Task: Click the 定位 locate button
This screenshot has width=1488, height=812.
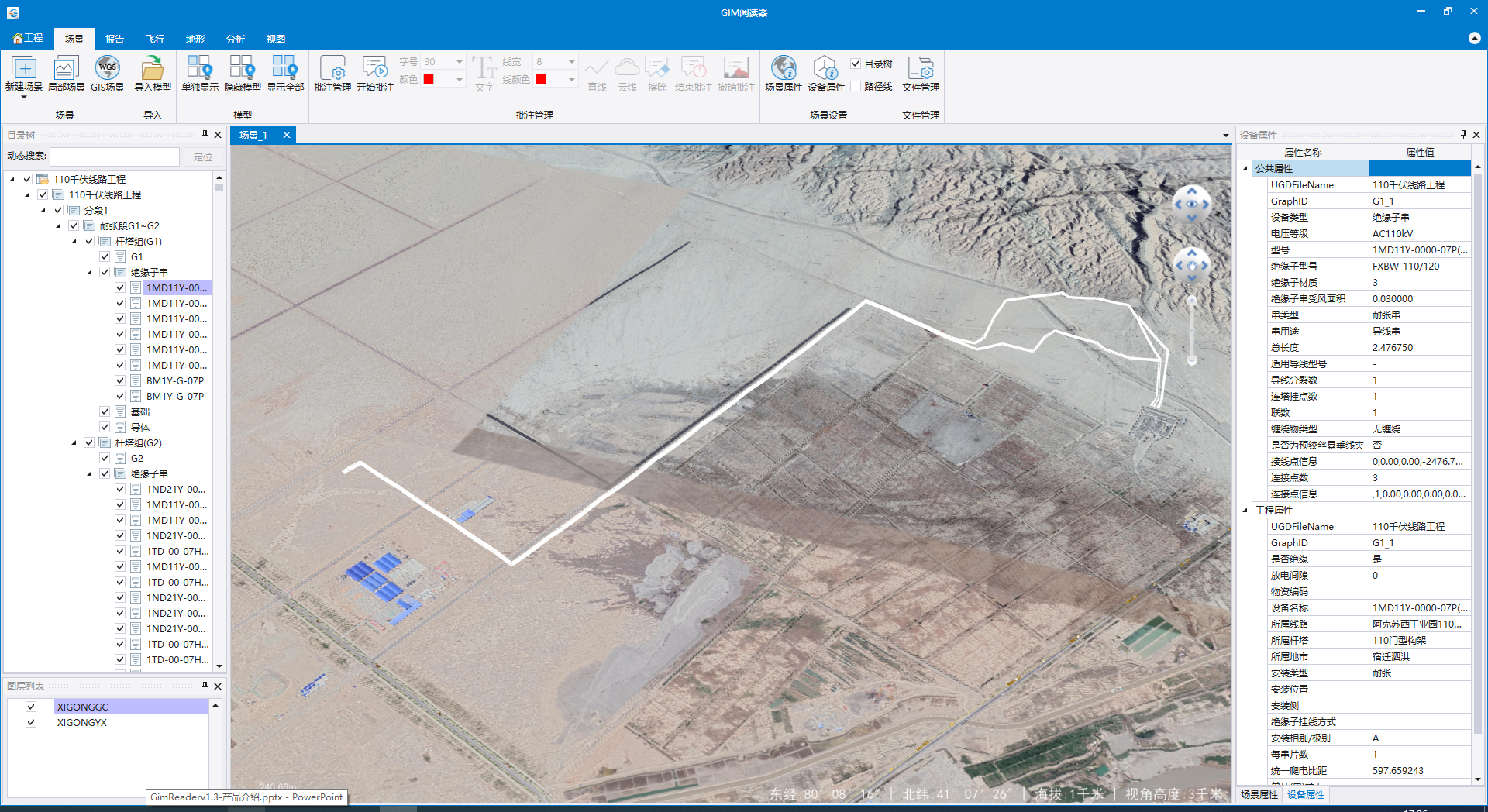Action: click(x=203, y=157)
